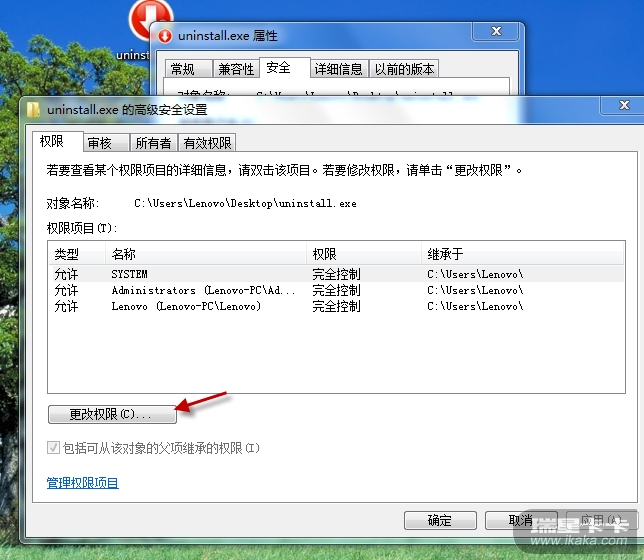Image resolution: width=644 pixels, height=560 pixels.
Task: Click the red icon in uninstall.exe 属性 title bar
Action: pyautogui.click(x=165, y=36)
